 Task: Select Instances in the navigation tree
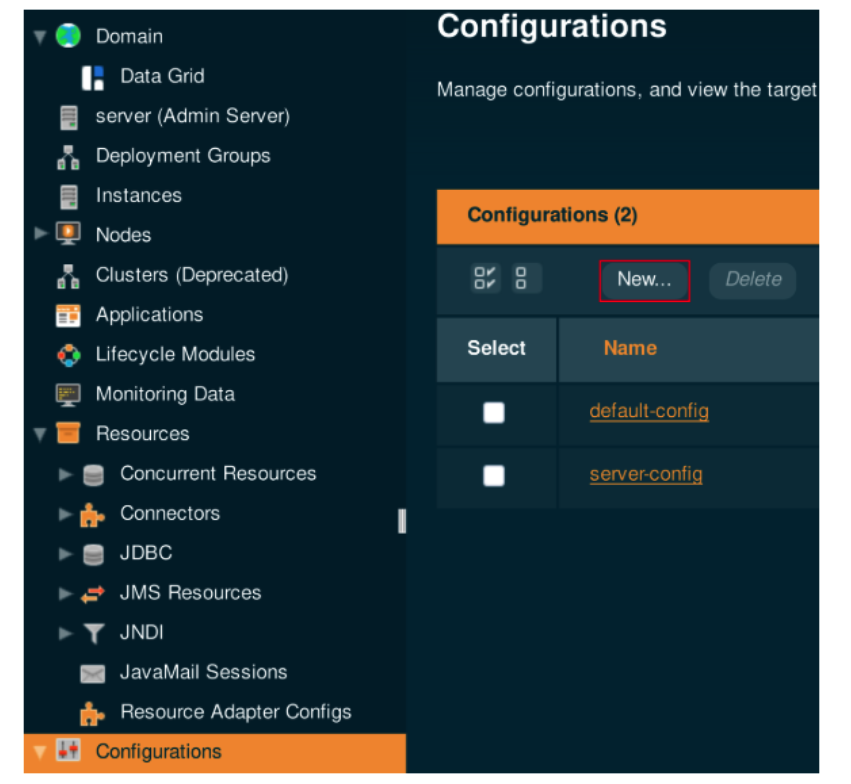138,196
